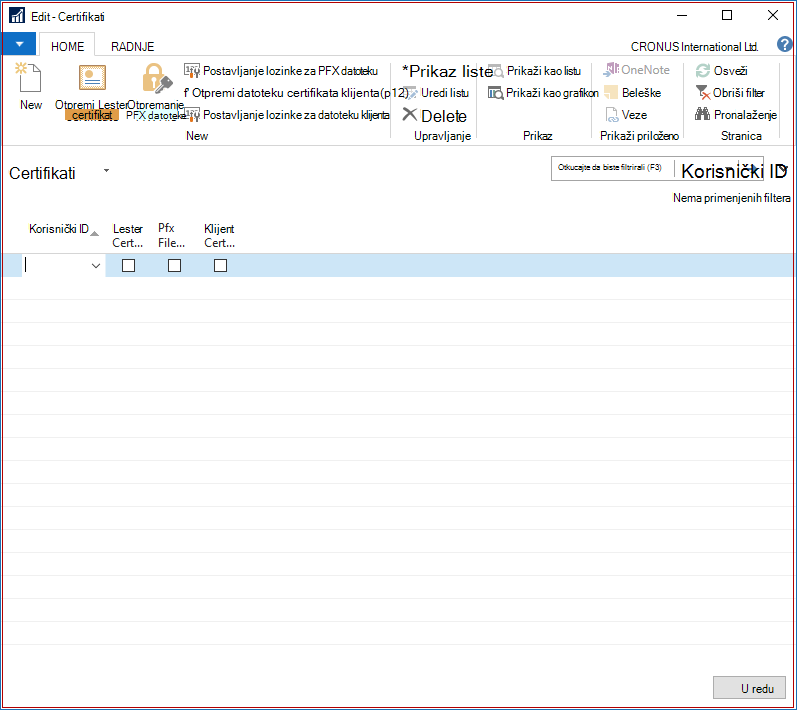The width and height of the screenshot is (797, 710).
Task: Expand the Korisnički ID cell dropdown
Action: coord(96,266)
